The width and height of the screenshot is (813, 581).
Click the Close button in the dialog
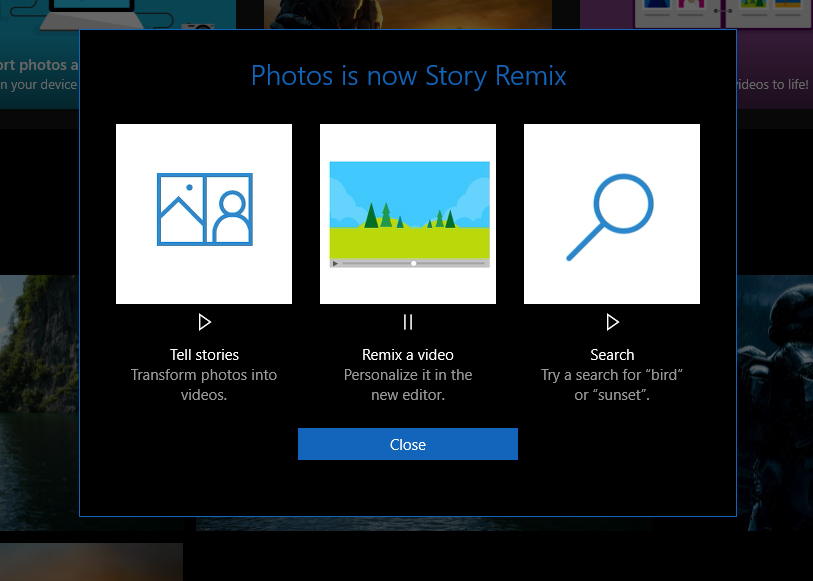click(x=408, y=444)
